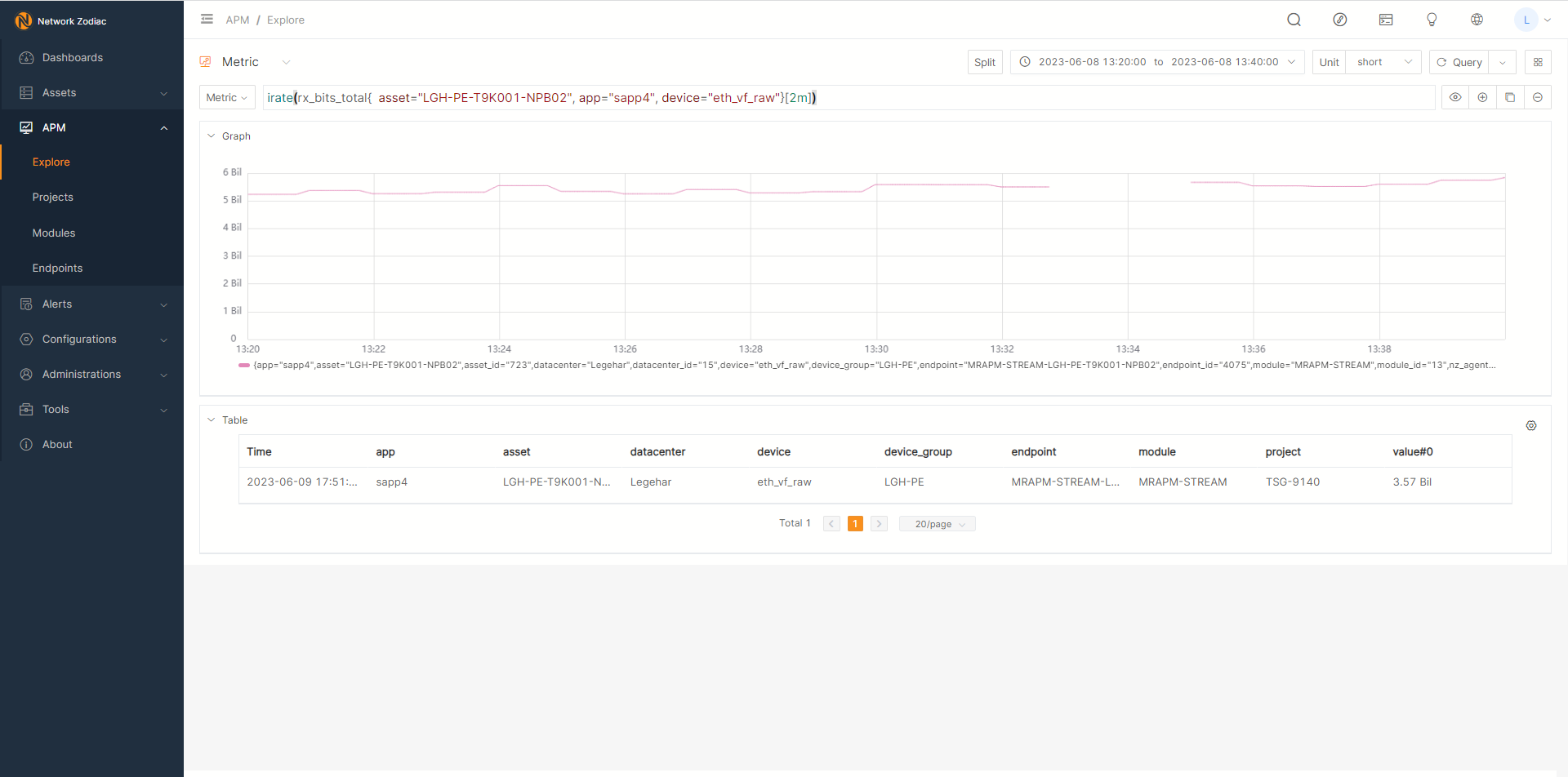1568x777 pixels.
Task: Collapse the Graph panel
Action: [x=212, y=136]
